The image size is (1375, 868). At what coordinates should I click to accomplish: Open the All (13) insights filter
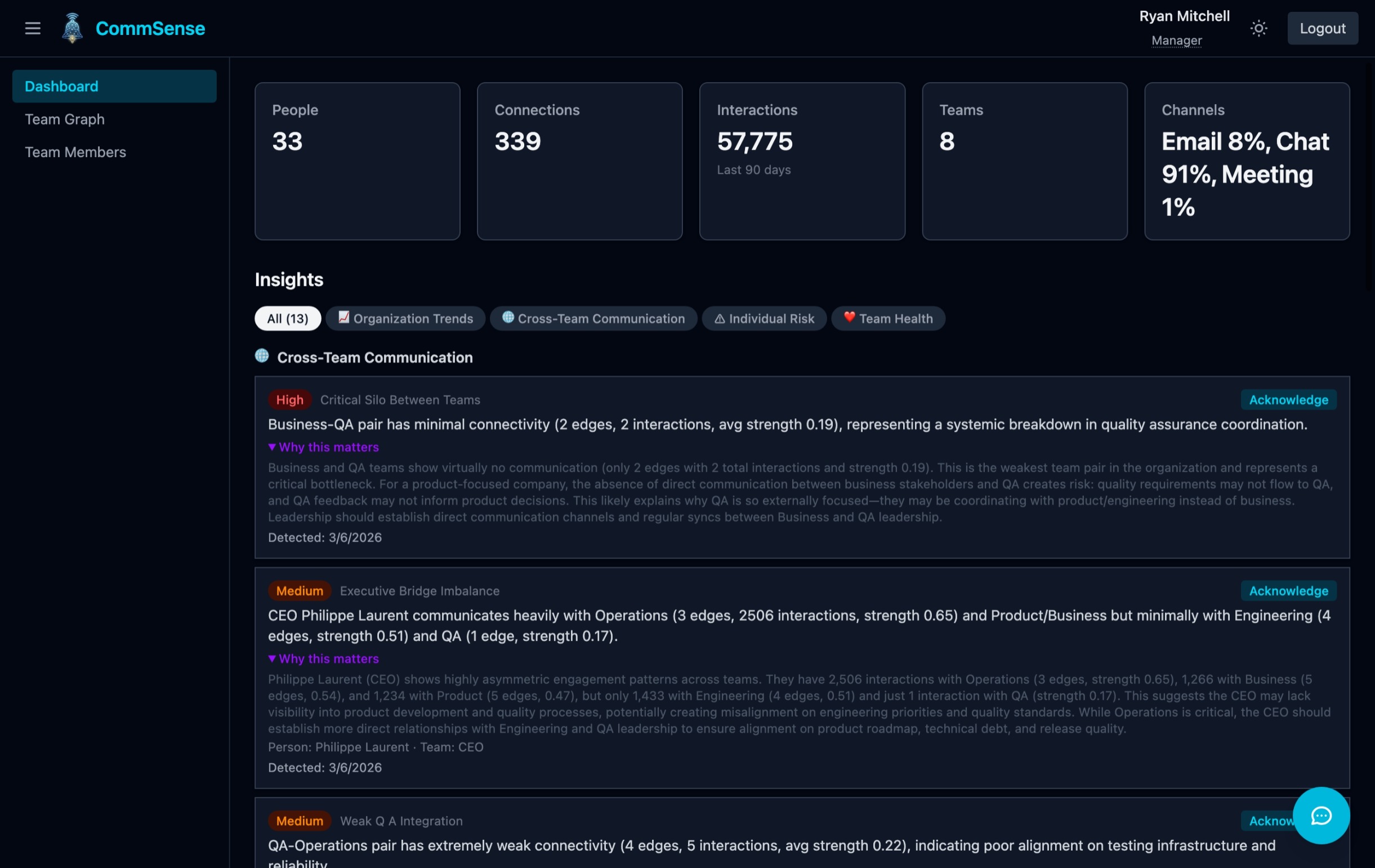(287, 319)
